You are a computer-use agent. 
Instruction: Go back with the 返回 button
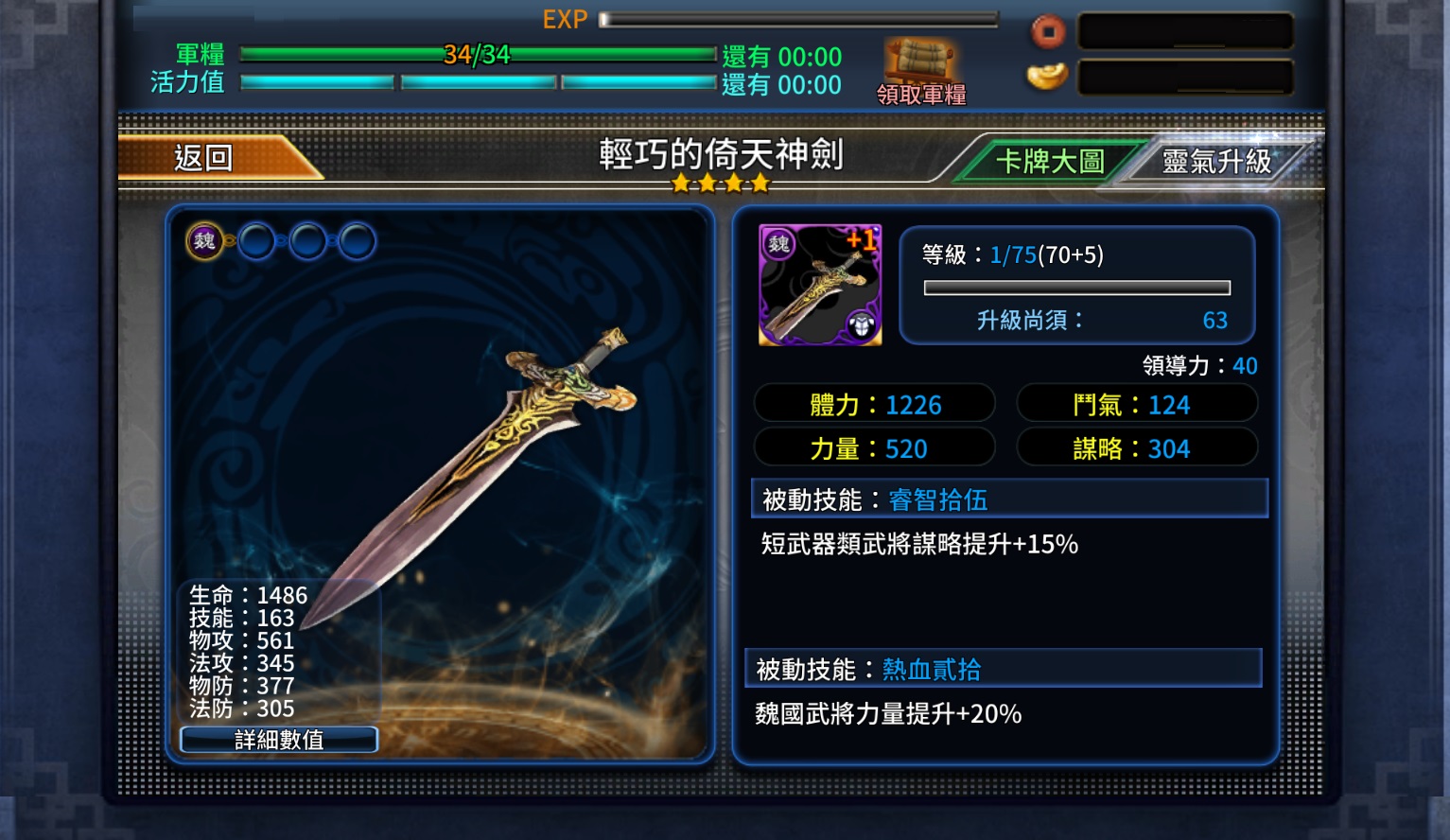218,157
